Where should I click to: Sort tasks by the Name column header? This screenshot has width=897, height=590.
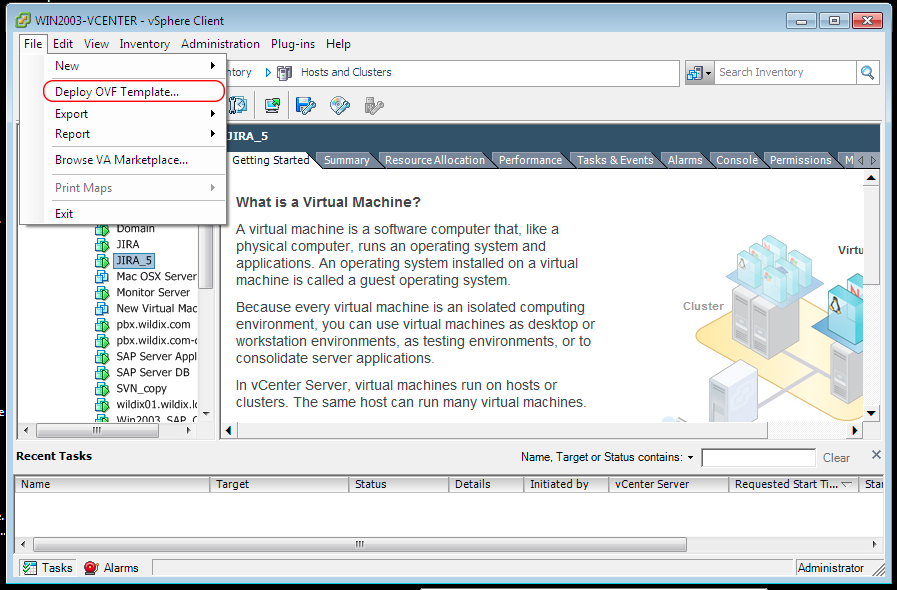pyautogui.click(x=112, y=484)
